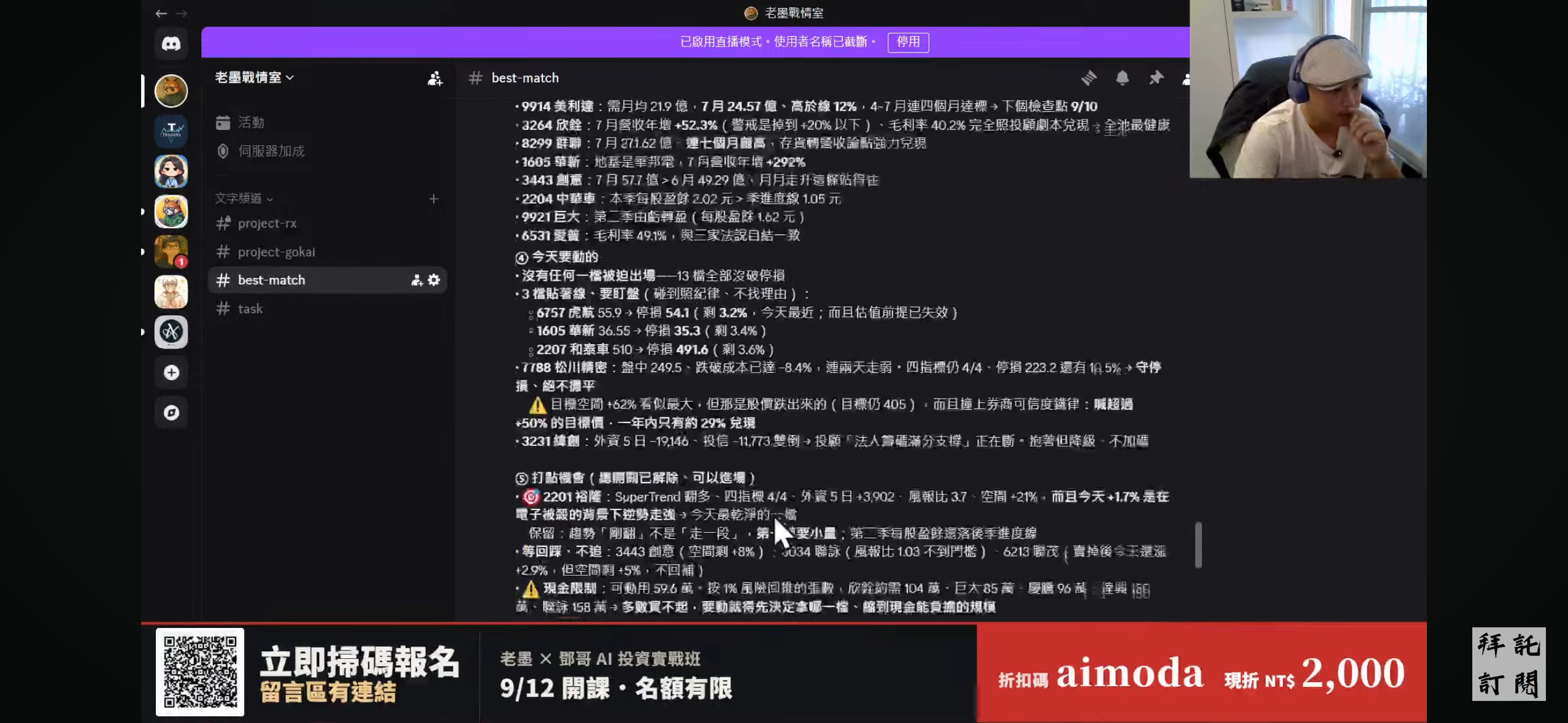Click the heading "今天要動的"
The height and width of the screenshot is (723, 1568).
[x=564, y=256]
